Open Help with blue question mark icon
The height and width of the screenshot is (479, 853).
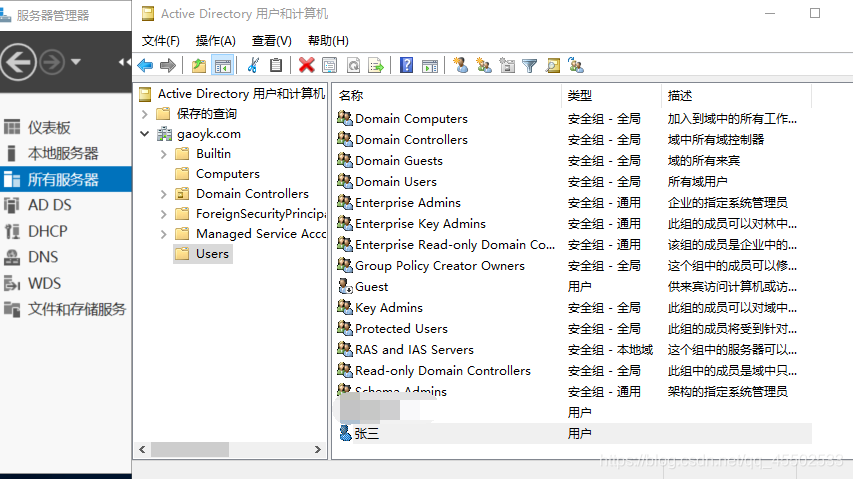click(406, 66)
